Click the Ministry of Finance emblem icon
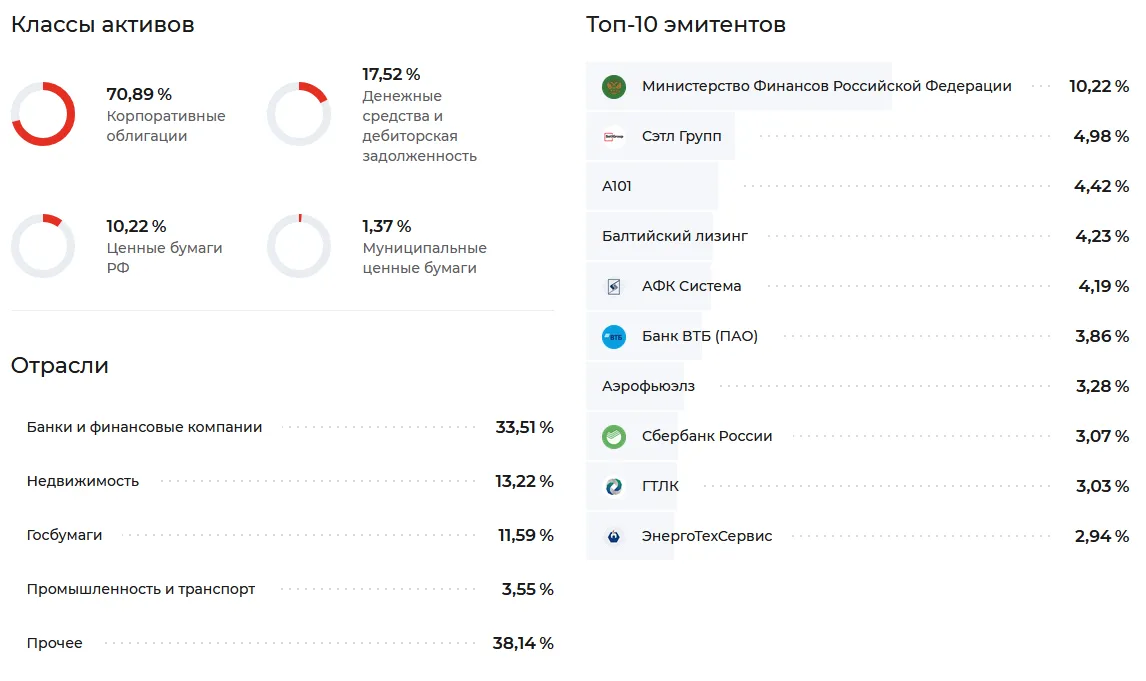This screenshot has width=1146, height=681. (x=614, y=87)
